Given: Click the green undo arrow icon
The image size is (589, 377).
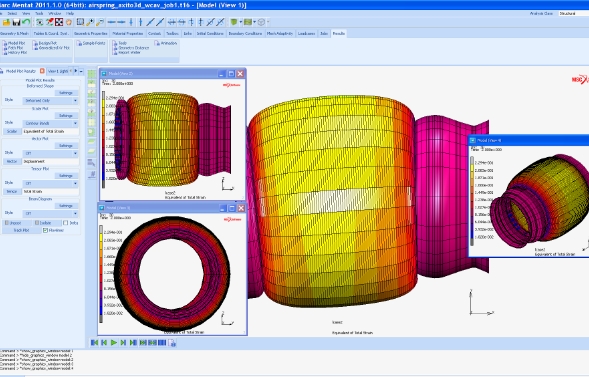Looking at the screenshot, I should pos(26,22).
